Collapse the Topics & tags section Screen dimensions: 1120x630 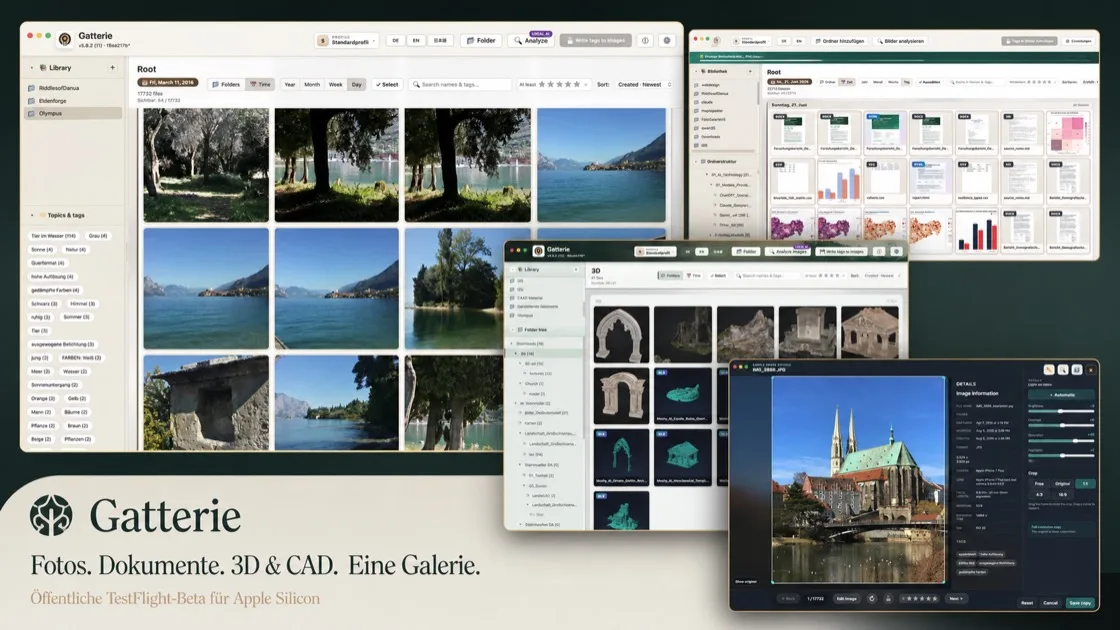pos(32,215)
